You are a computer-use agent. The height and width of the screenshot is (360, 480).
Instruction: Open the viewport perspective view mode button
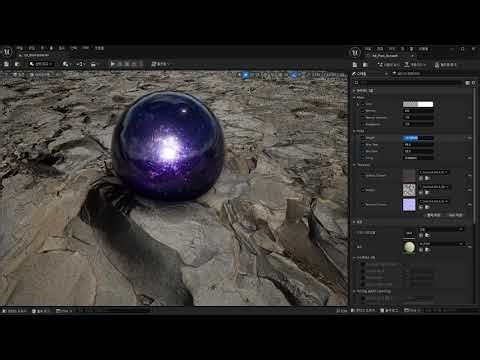click(19, 75)
